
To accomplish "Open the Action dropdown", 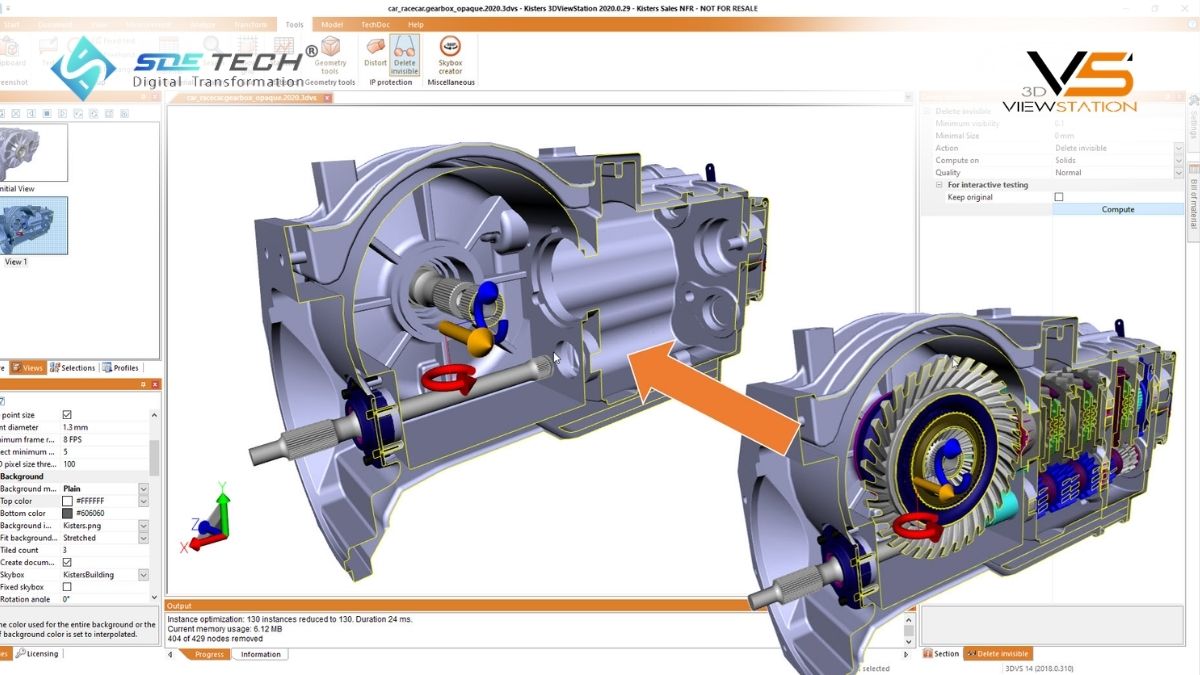I will click(x=1179, y=148).
